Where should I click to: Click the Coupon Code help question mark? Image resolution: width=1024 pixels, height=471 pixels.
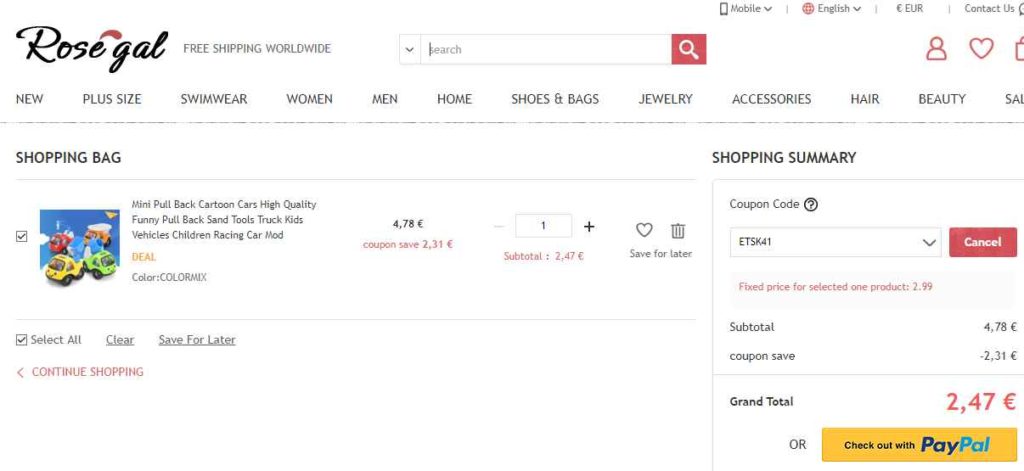[811, 205]
